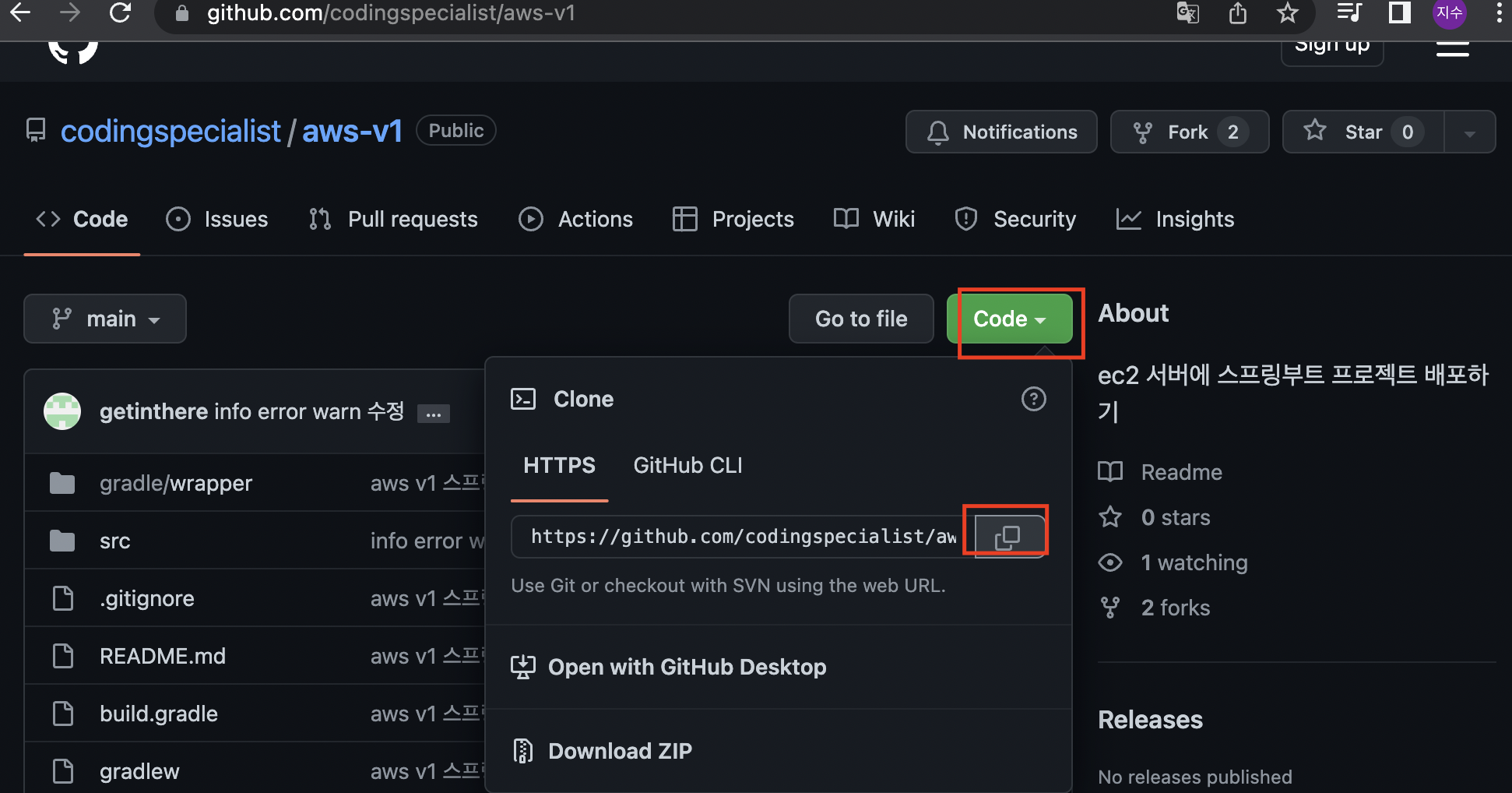Open the GitHub hamburger navigation menu
Viewport: 1512px width, 793px height.
click(1453, 49)
